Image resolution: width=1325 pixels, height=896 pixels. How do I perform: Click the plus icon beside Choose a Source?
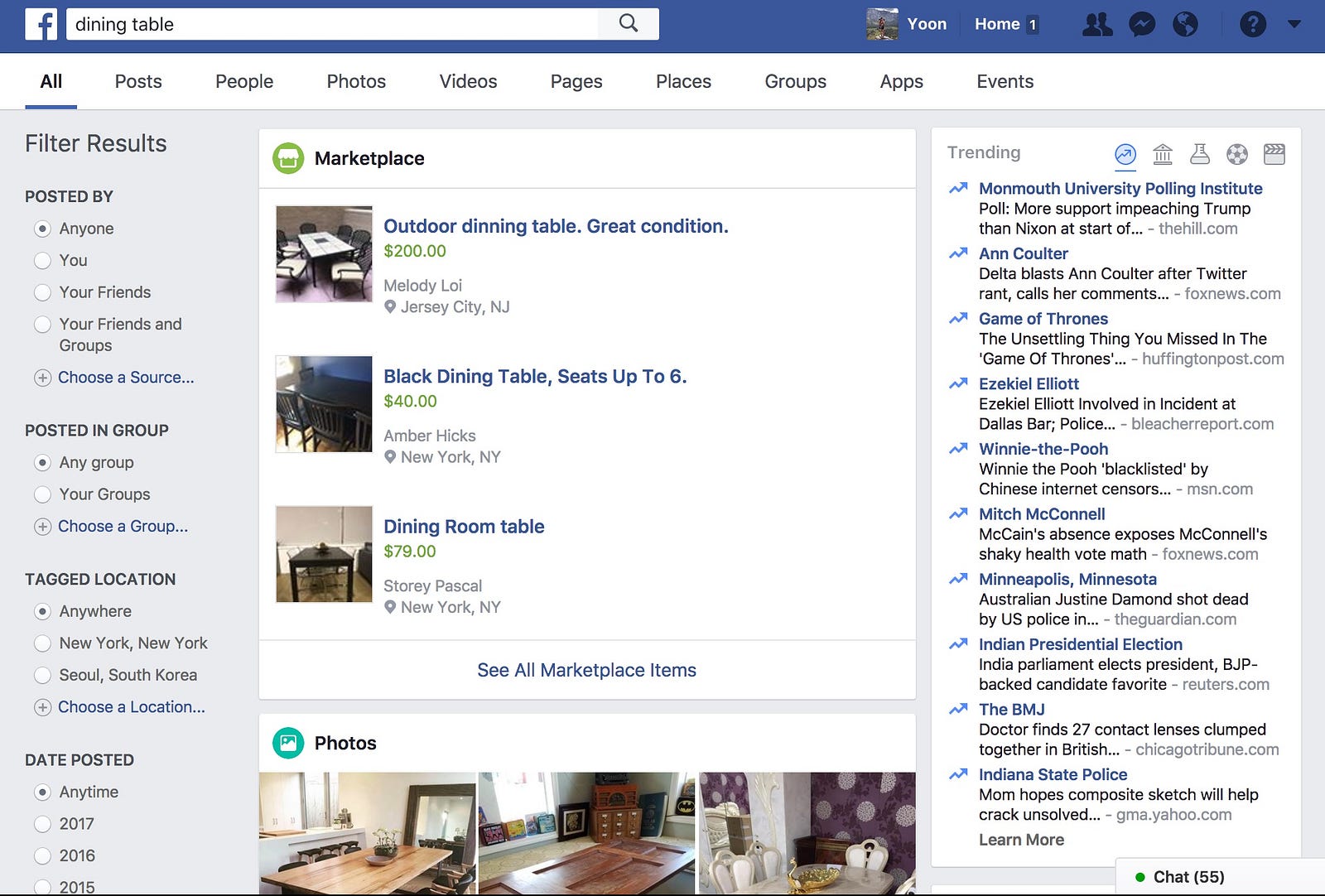point(42,378)
